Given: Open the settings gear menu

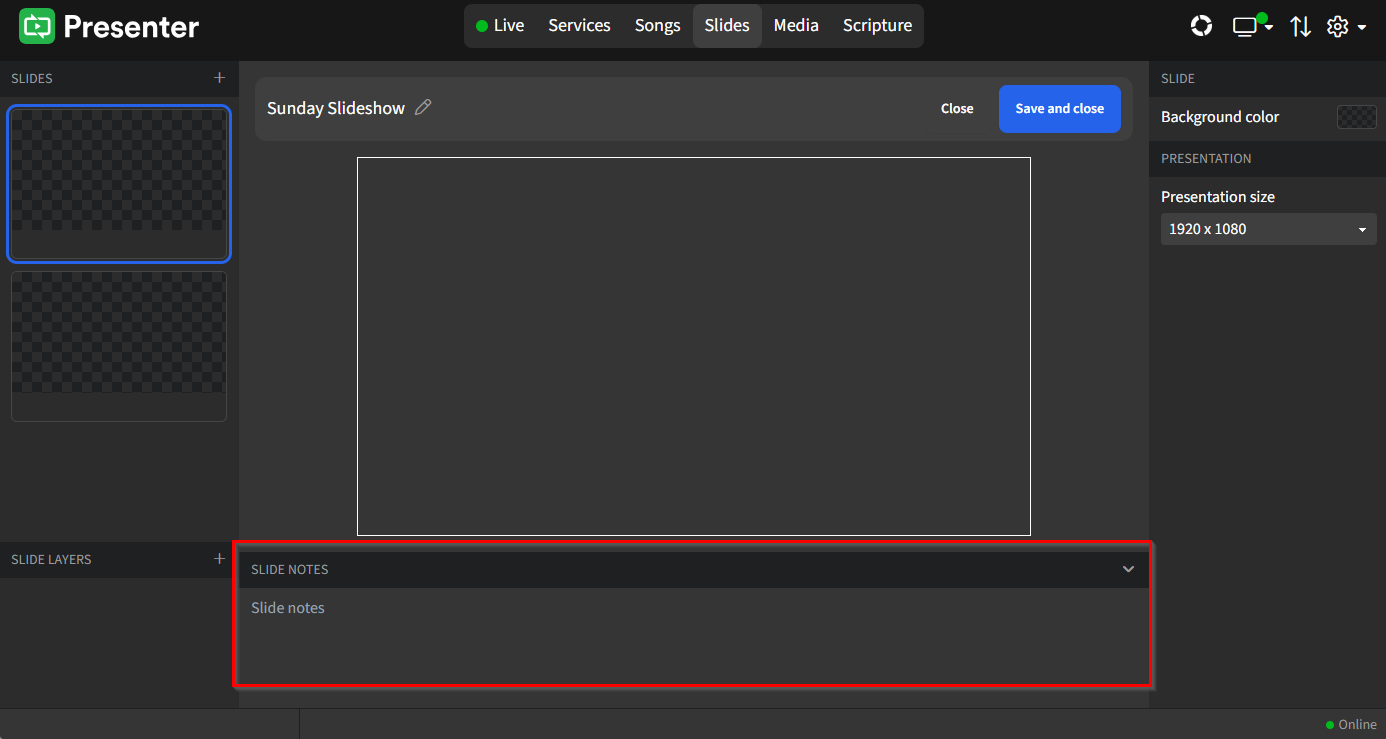Looking at the screenshot, I should (x=1338, y=27).
